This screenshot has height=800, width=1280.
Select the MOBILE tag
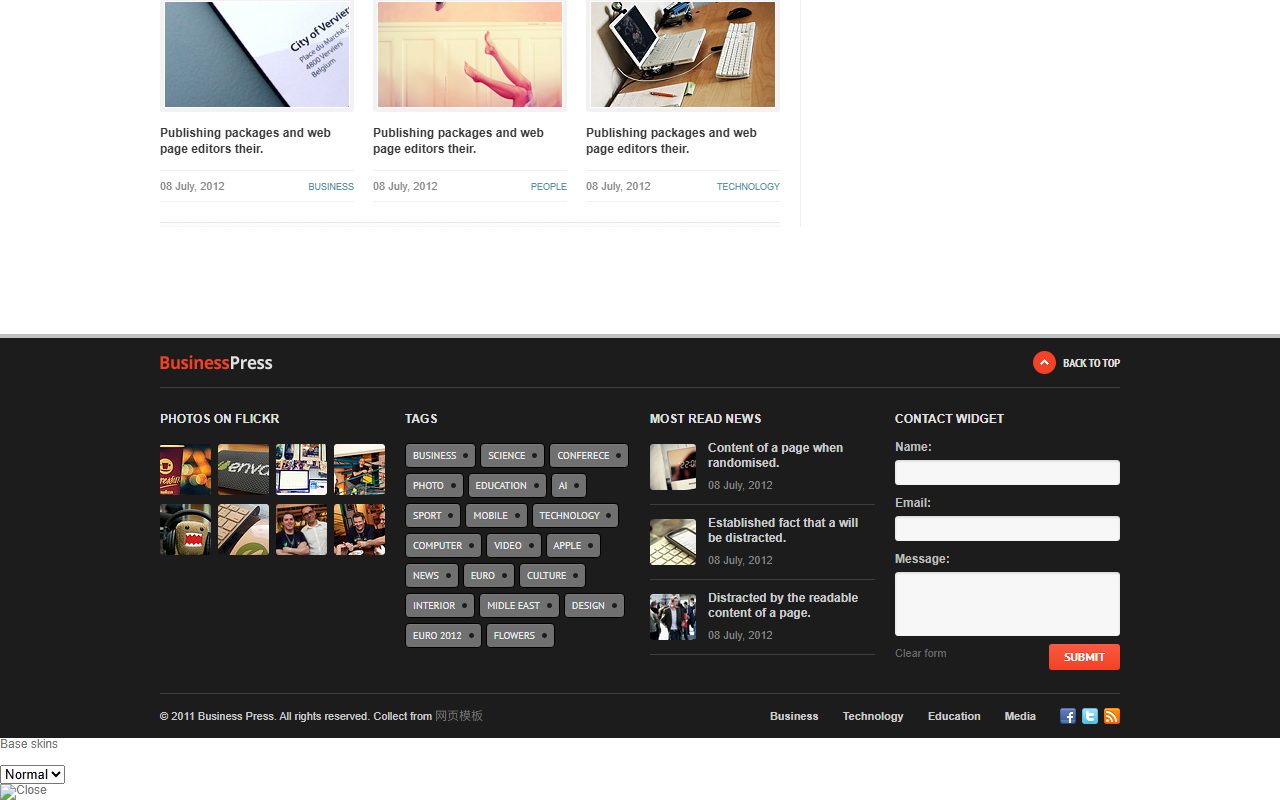pos(497,516)
